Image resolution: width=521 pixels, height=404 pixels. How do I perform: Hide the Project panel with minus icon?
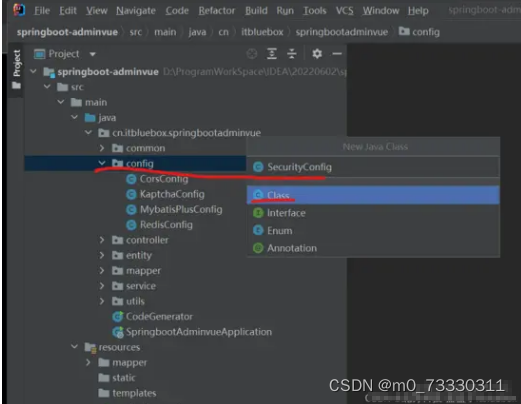pyautogui.click(x=337, y=54)
